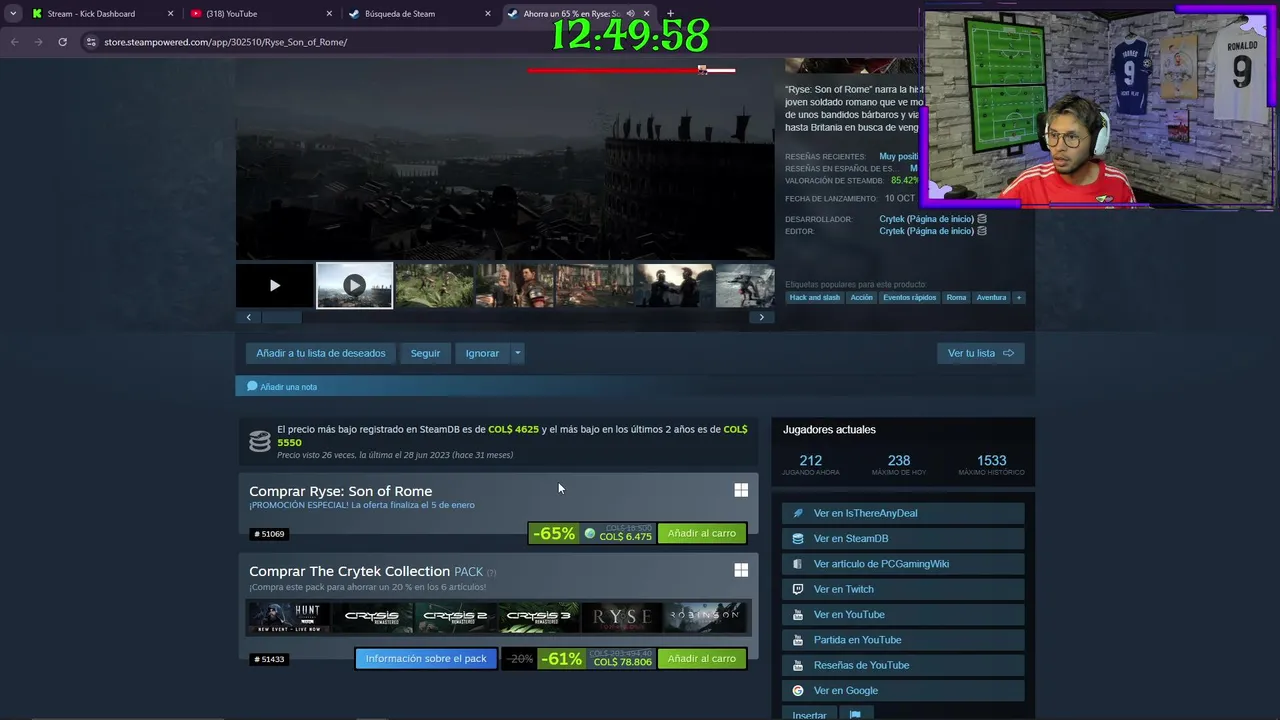1280x720 pixels.
Task: Play the first trailer thumbnail
Action: click(x=275, y=286)
